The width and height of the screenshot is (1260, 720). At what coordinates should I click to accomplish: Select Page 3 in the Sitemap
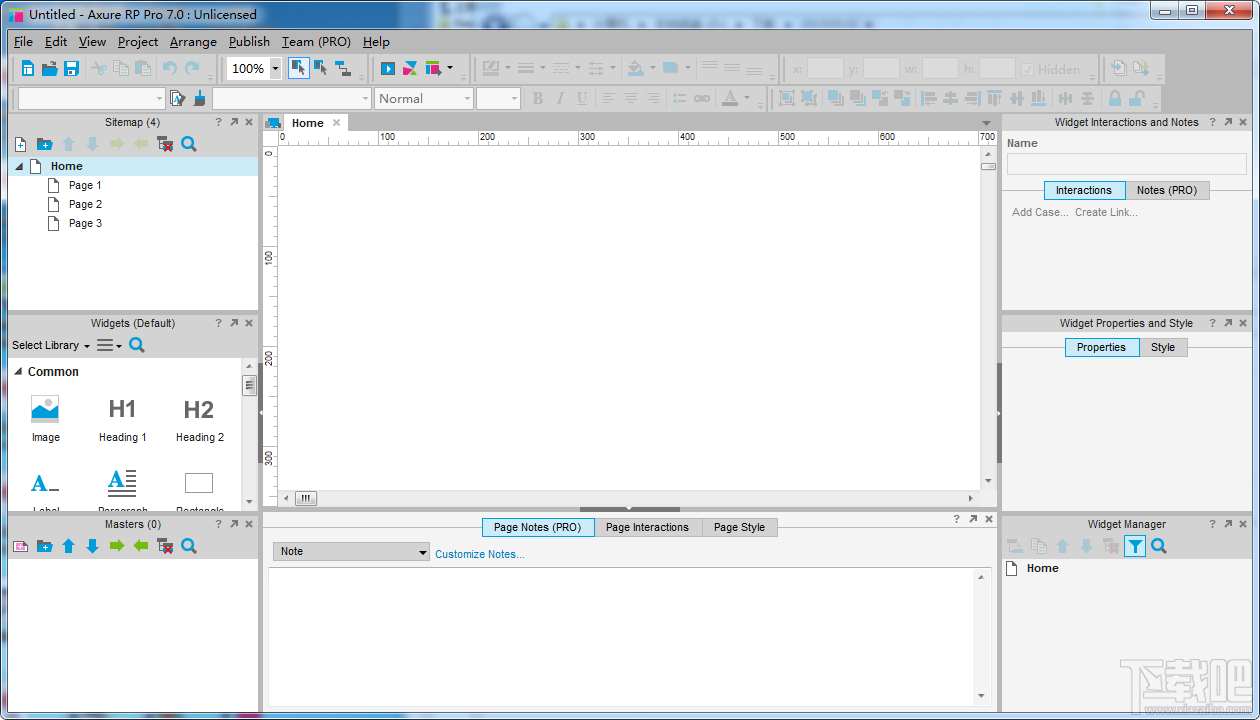(85, 223)
